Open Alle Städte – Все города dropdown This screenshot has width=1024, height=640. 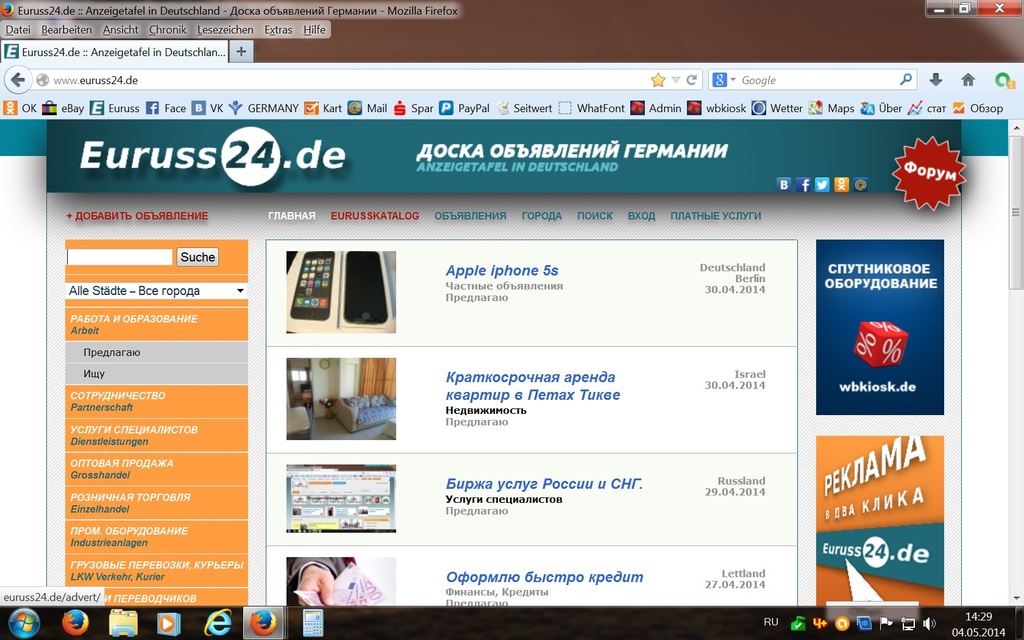(157, 291)
